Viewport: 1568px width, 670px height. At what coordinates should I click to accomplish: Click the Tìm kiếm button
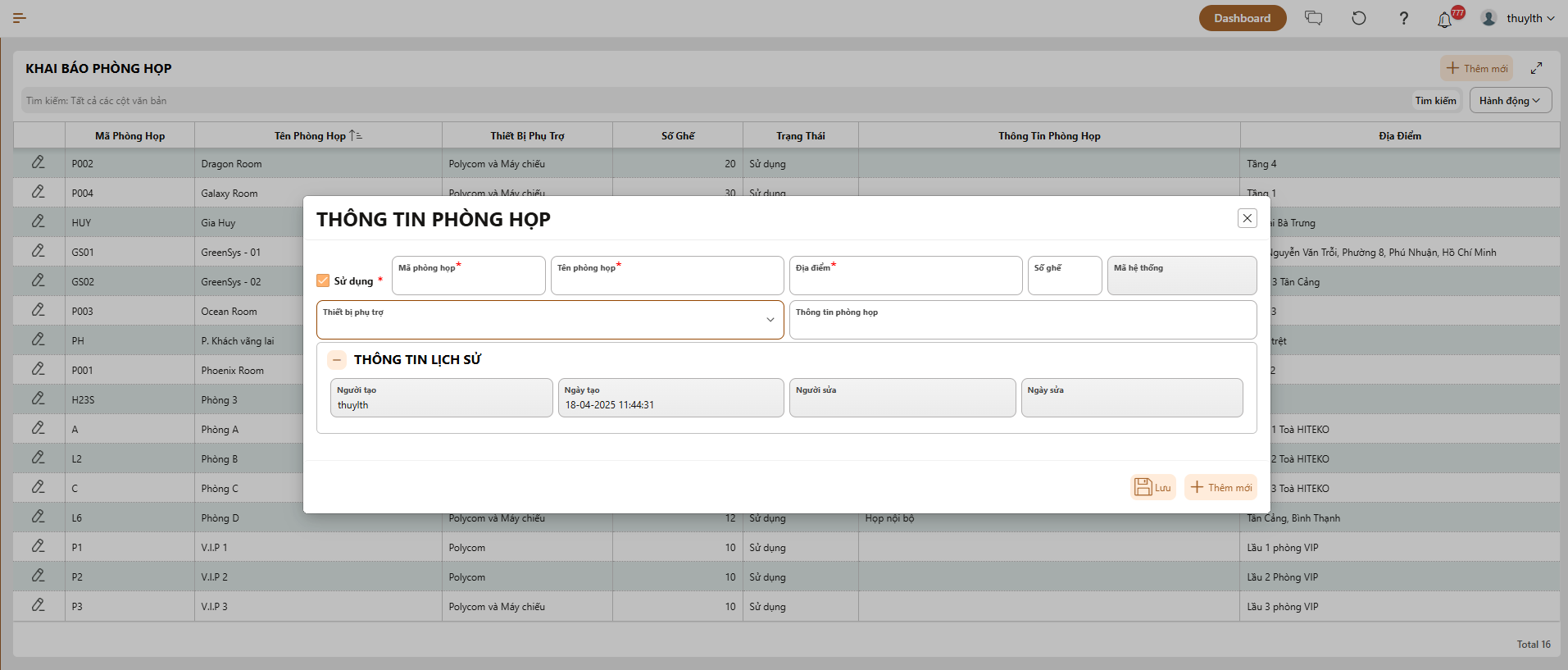click(1435, 100)
